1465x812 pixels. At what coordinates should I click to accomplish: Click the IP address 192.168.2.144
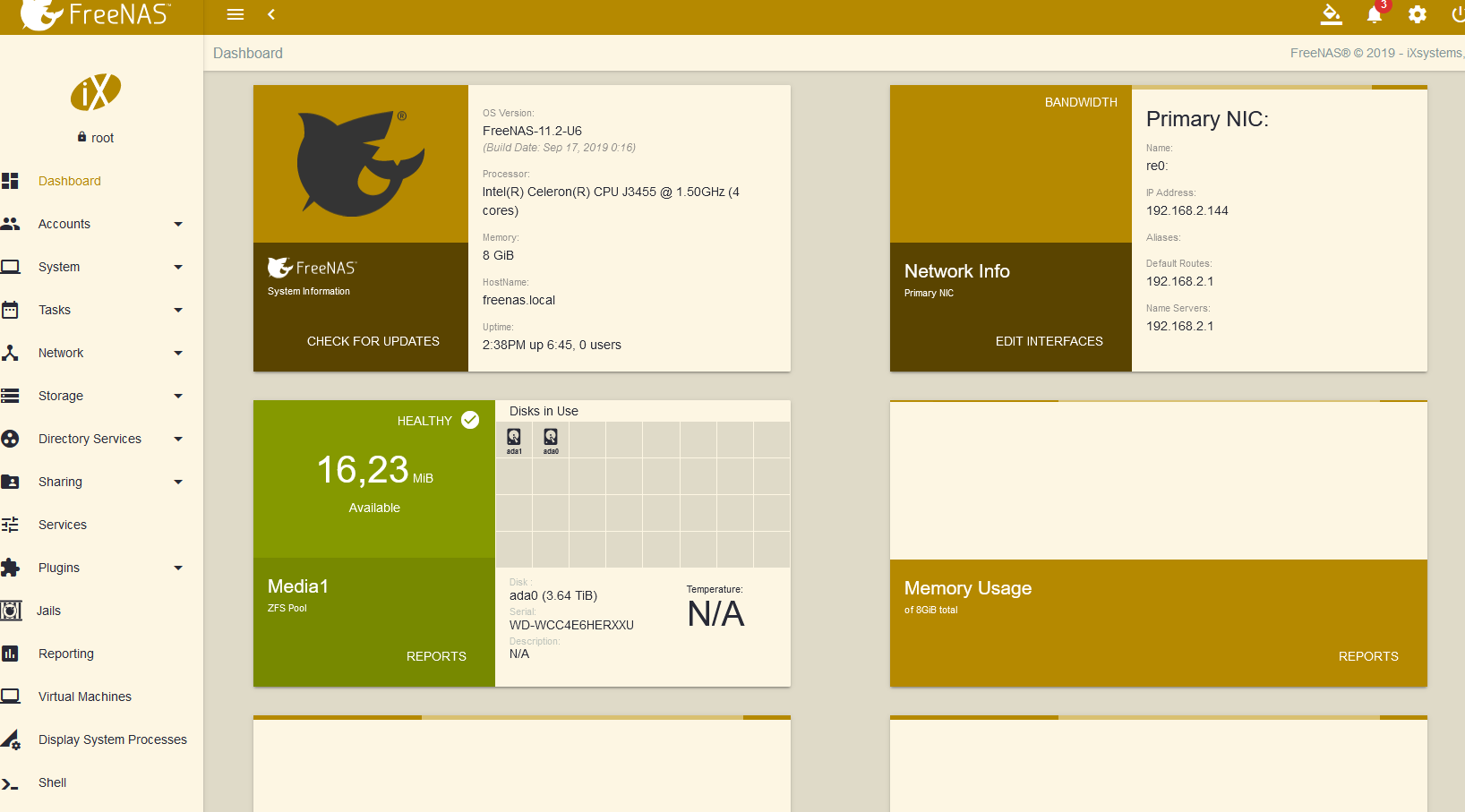click(1187, 210)
